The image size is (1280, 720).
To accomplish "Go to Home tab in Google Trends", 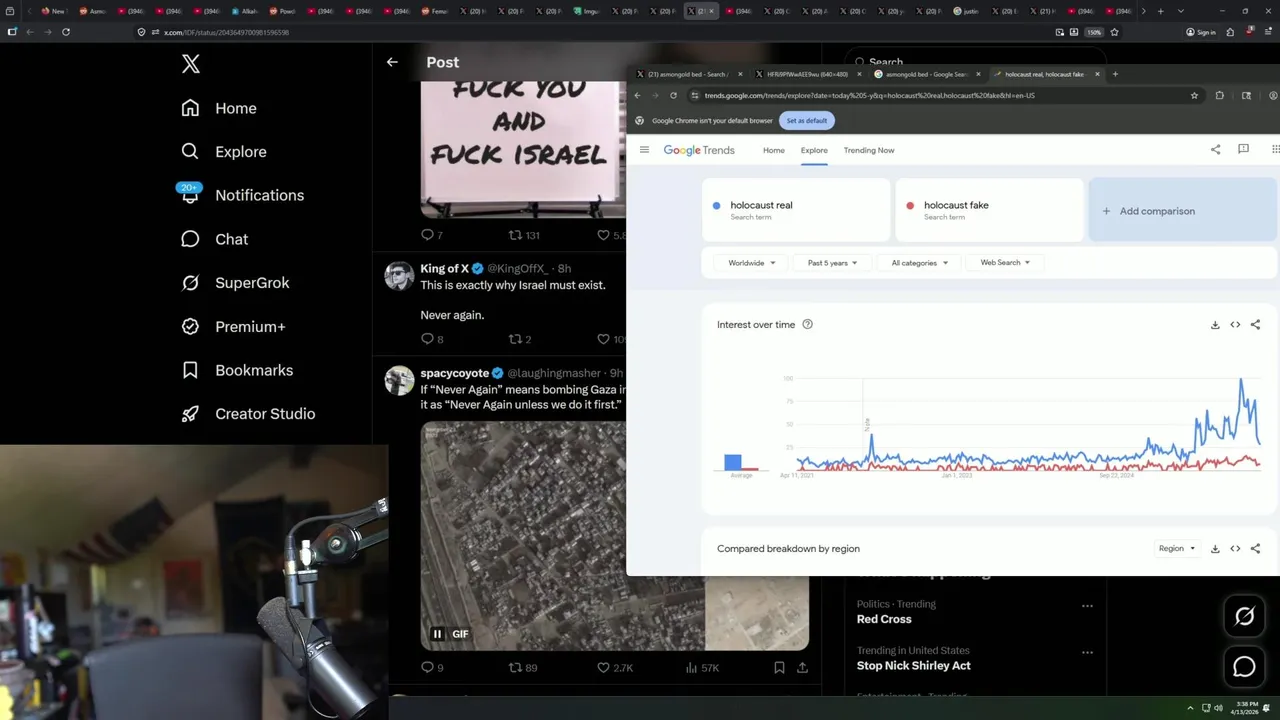I will 774,150.
